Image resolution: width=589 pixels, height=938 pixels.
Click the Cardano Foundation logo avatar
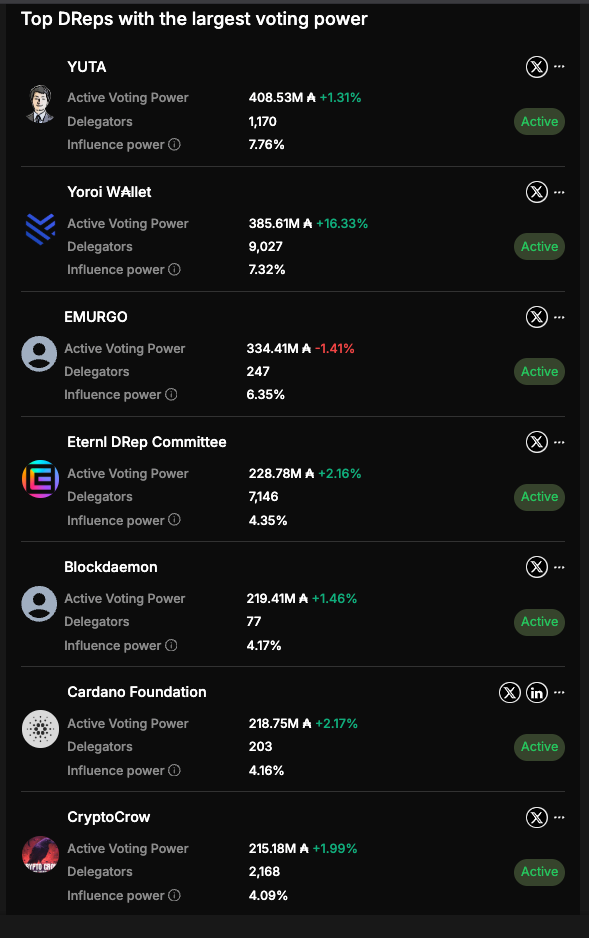(40, 729)
